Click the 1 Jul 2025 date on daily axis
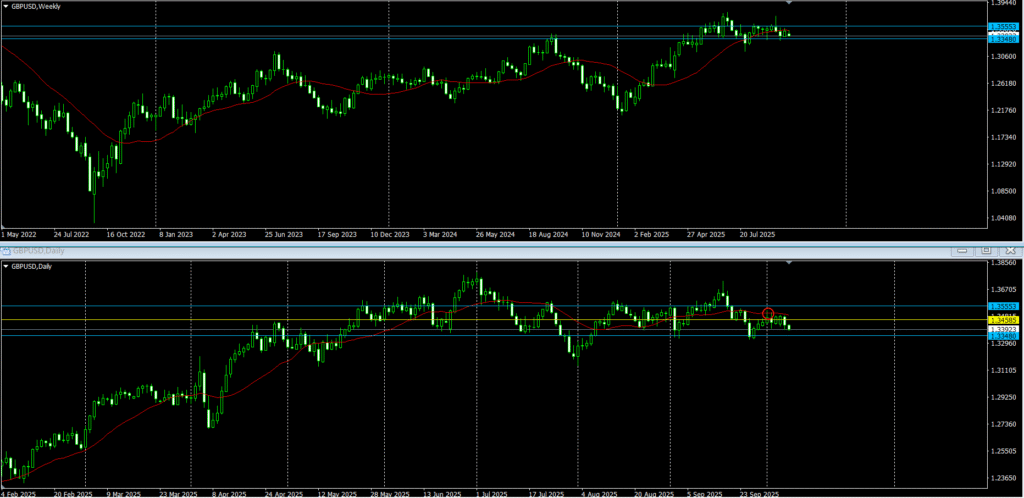1024x498 pixels. tap(490, 493)
